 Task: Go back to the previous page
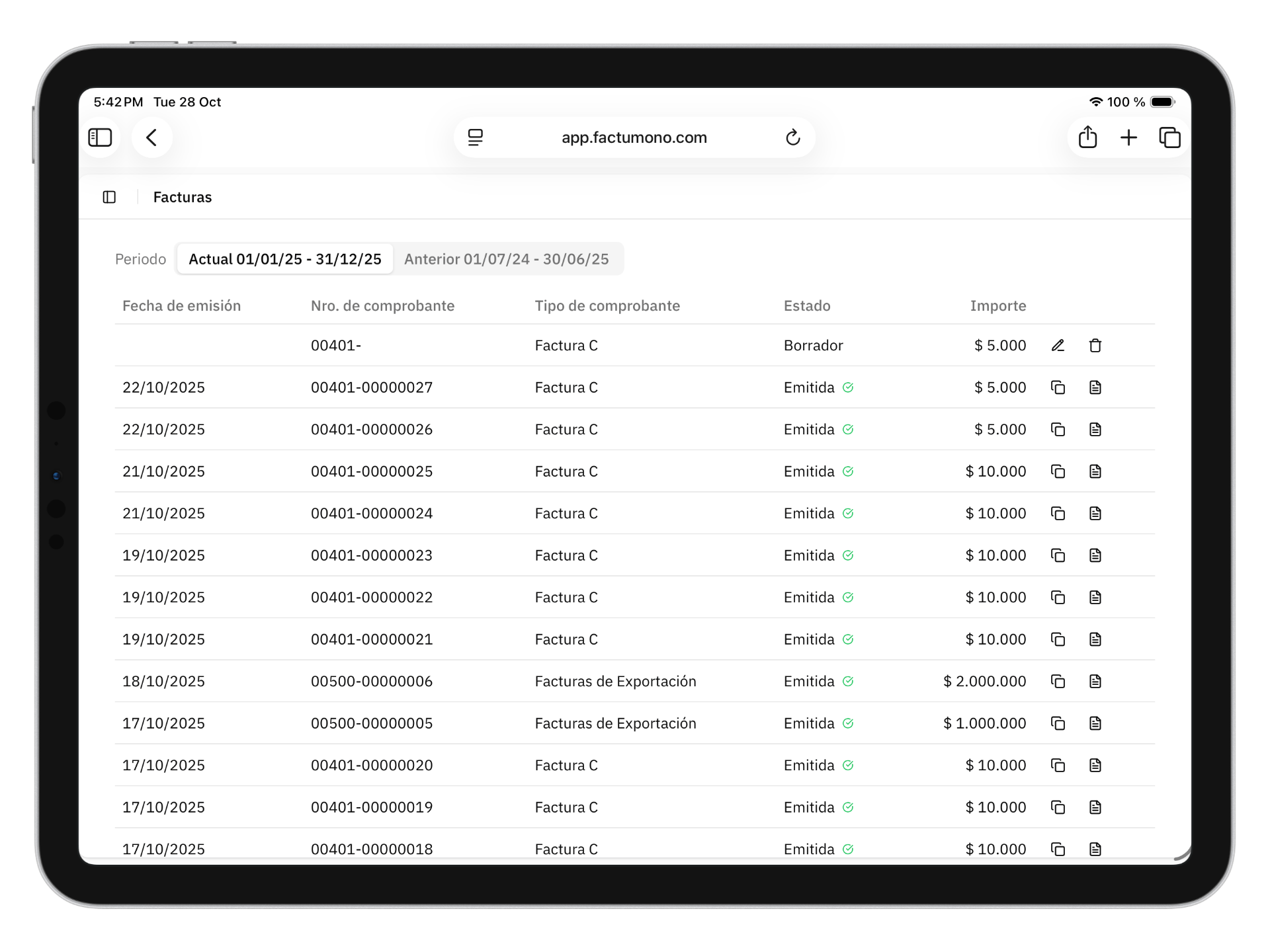[x=151, y=138]
